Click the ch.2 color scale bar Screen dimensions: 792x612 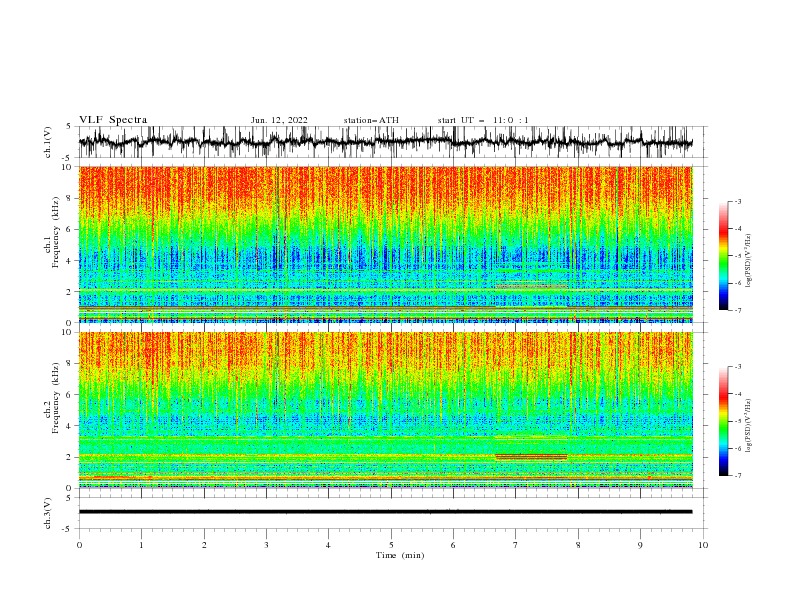[x=723, y=421]
